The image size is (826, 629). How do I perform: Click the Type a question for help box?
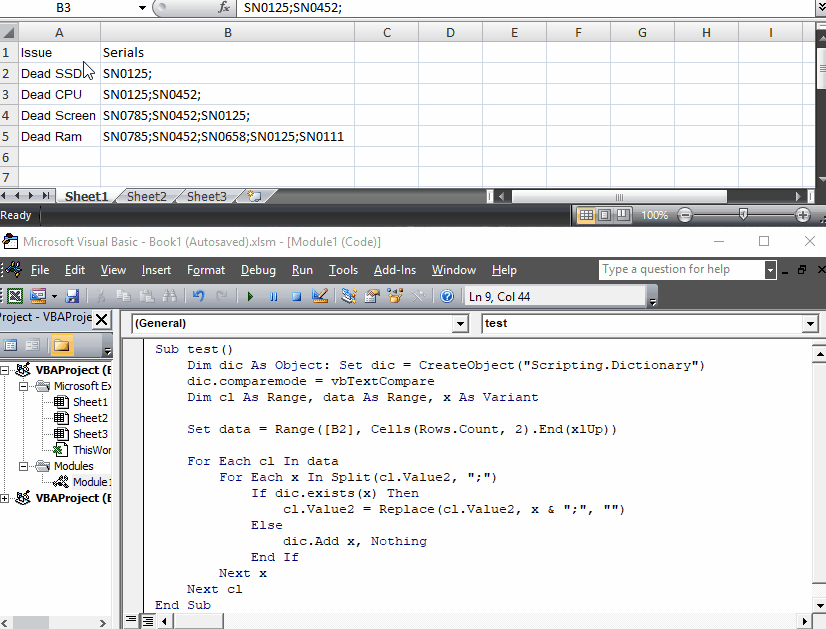click(x=681, y=270)
